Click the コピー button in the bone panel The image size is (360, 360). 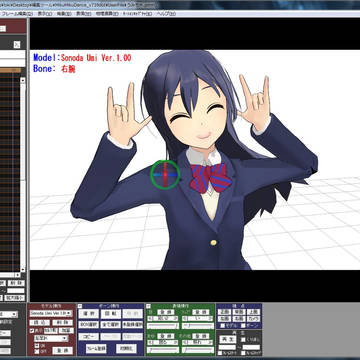pyautogui.click(x=88, y=337)
